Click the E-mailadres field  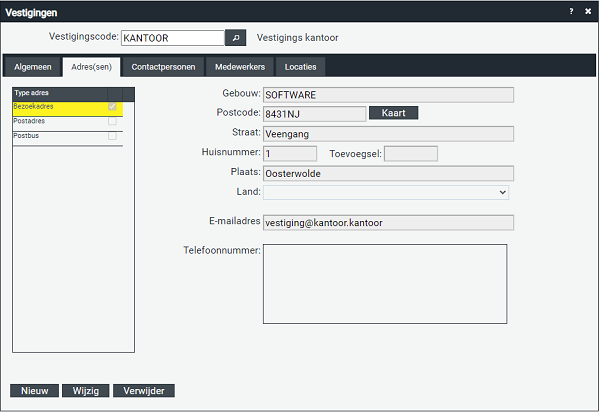click(388, 223)
